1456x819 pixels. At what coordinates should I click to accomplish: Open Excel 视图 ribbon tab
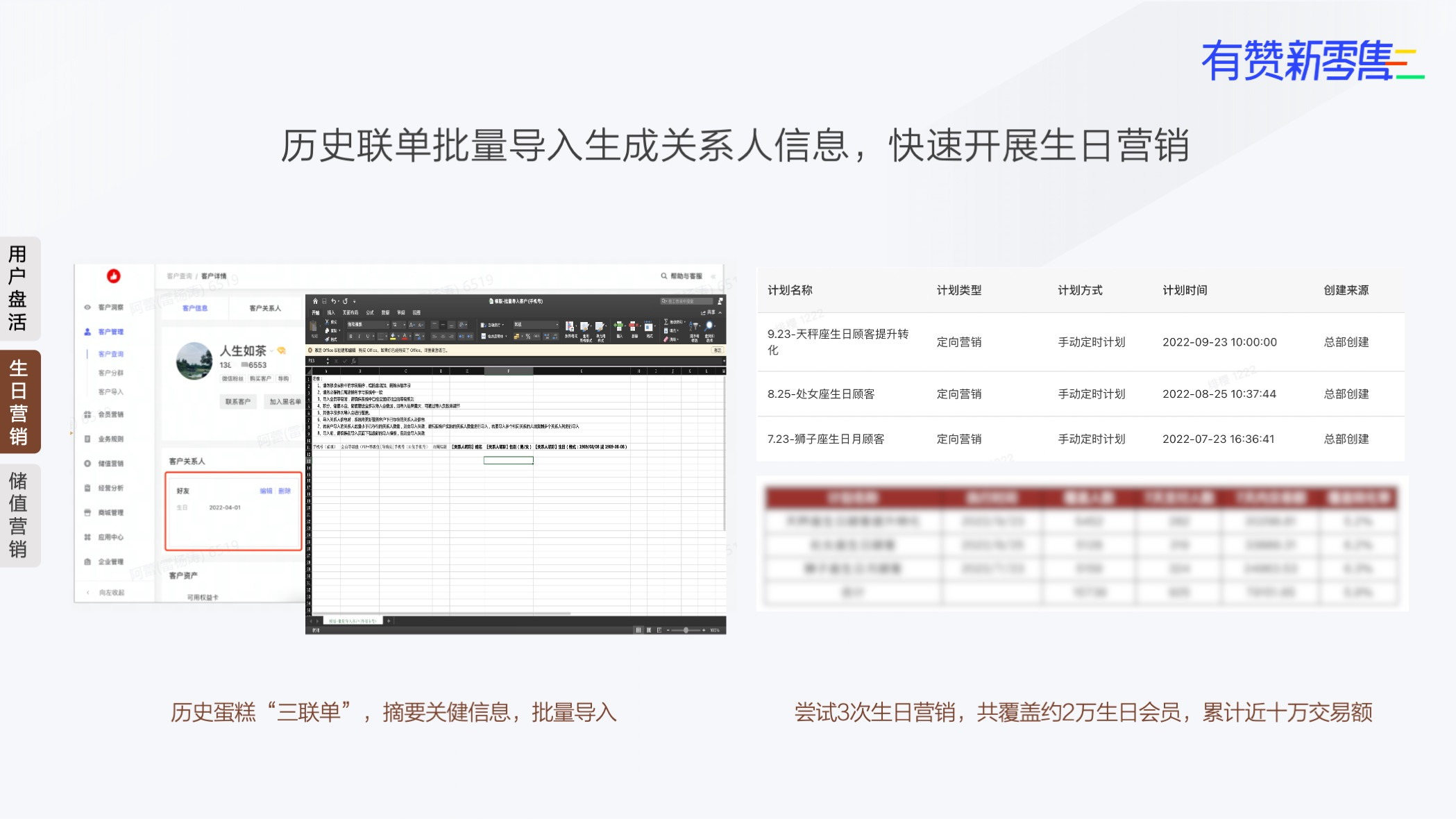click(x=416, y=312)
